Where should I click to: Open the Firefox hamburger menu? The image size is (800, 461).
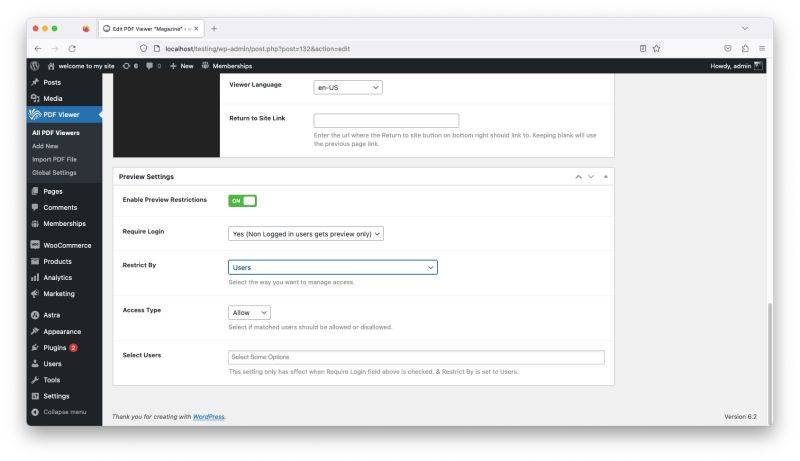click(x=762, y=48)
